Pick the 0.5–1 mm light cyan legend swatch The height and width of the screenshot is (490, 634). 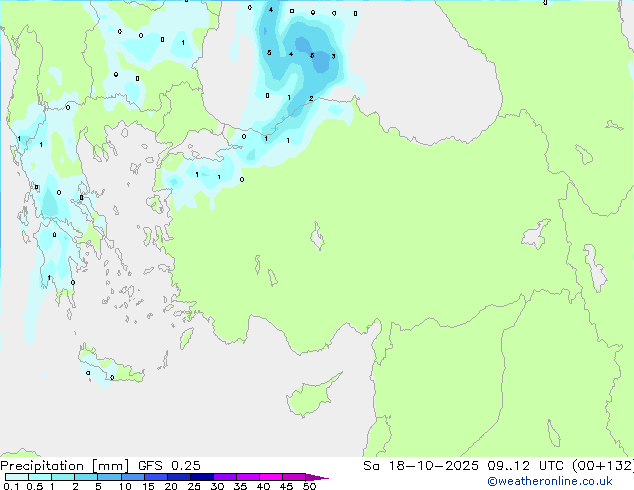coord(40,477)
